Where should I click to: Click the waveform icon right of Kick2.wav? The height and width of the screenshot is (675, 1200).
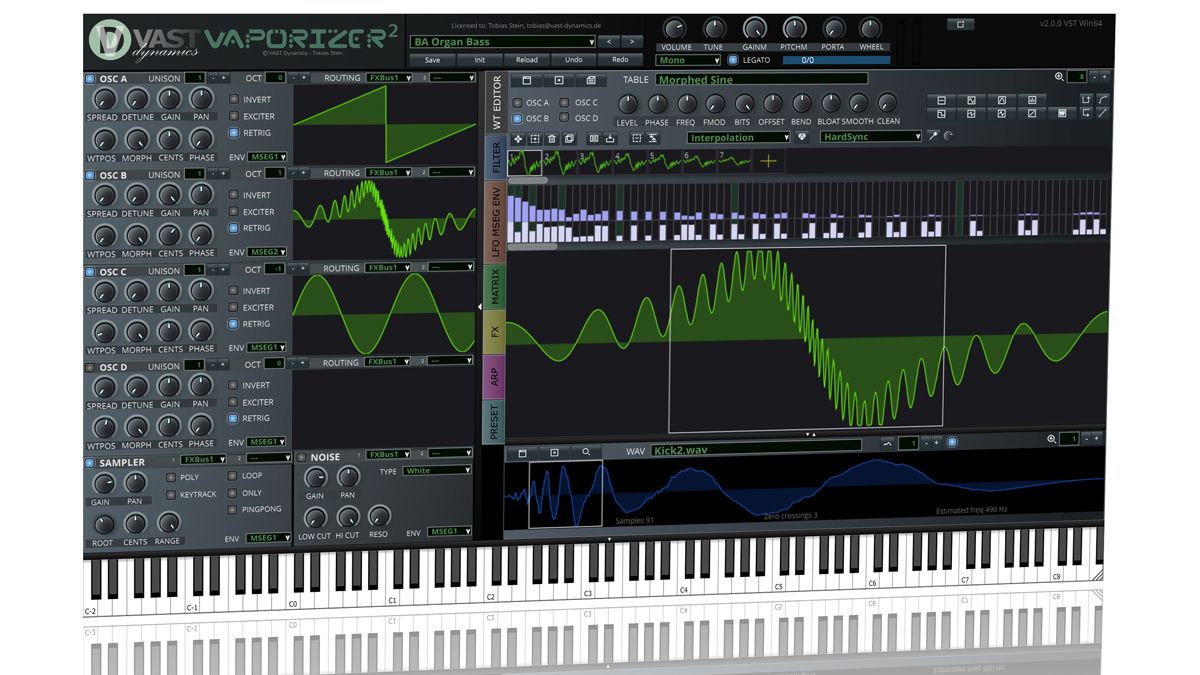coord(886,443)
